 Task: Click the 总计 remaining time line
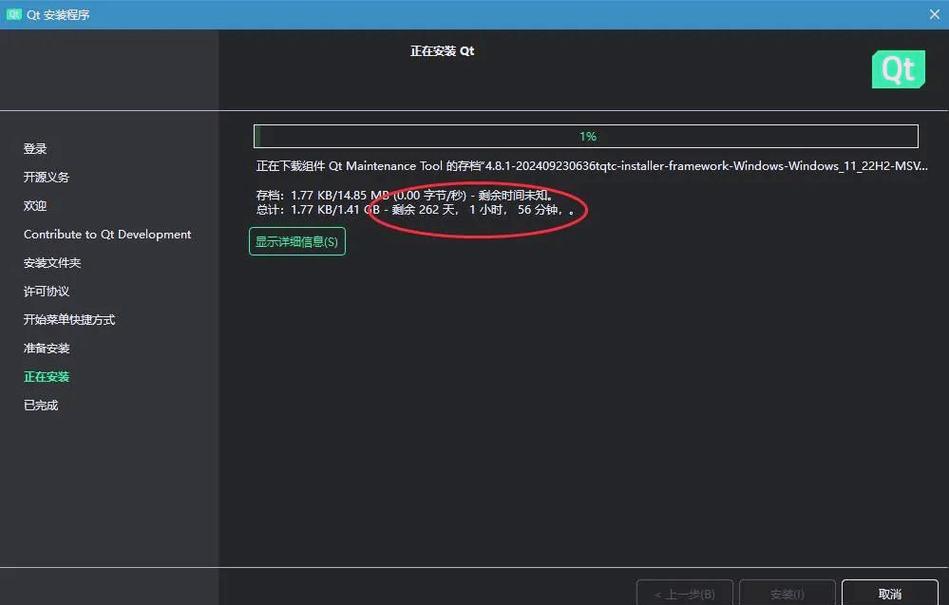pos(415,210)
